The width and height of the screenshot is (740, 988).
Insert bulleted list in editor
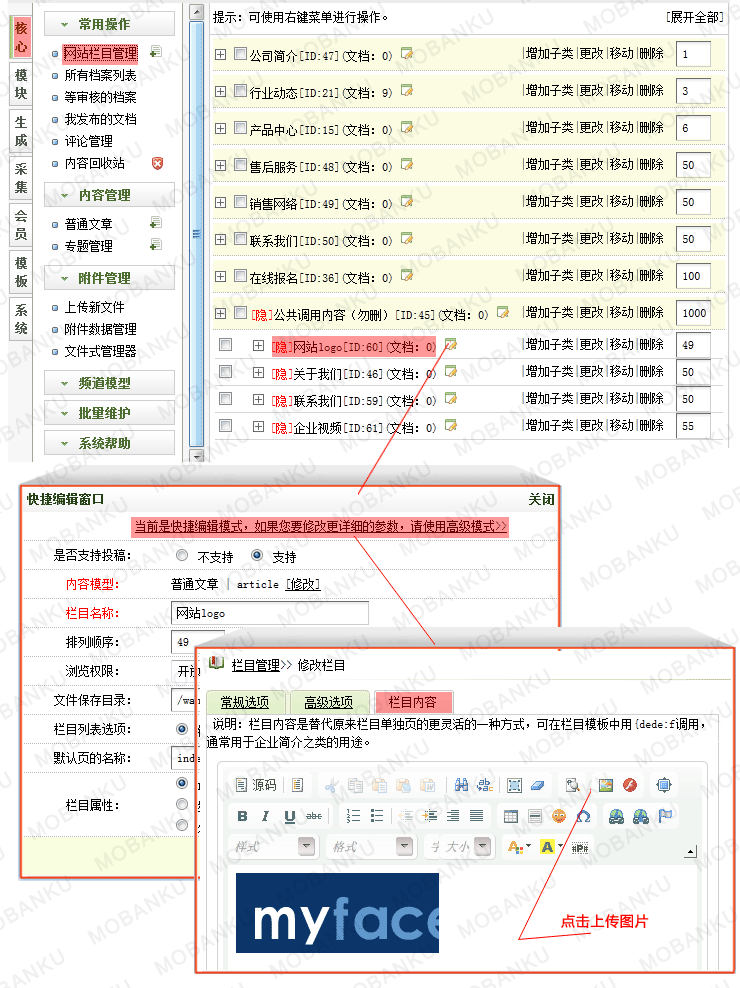tap(377, 816)
